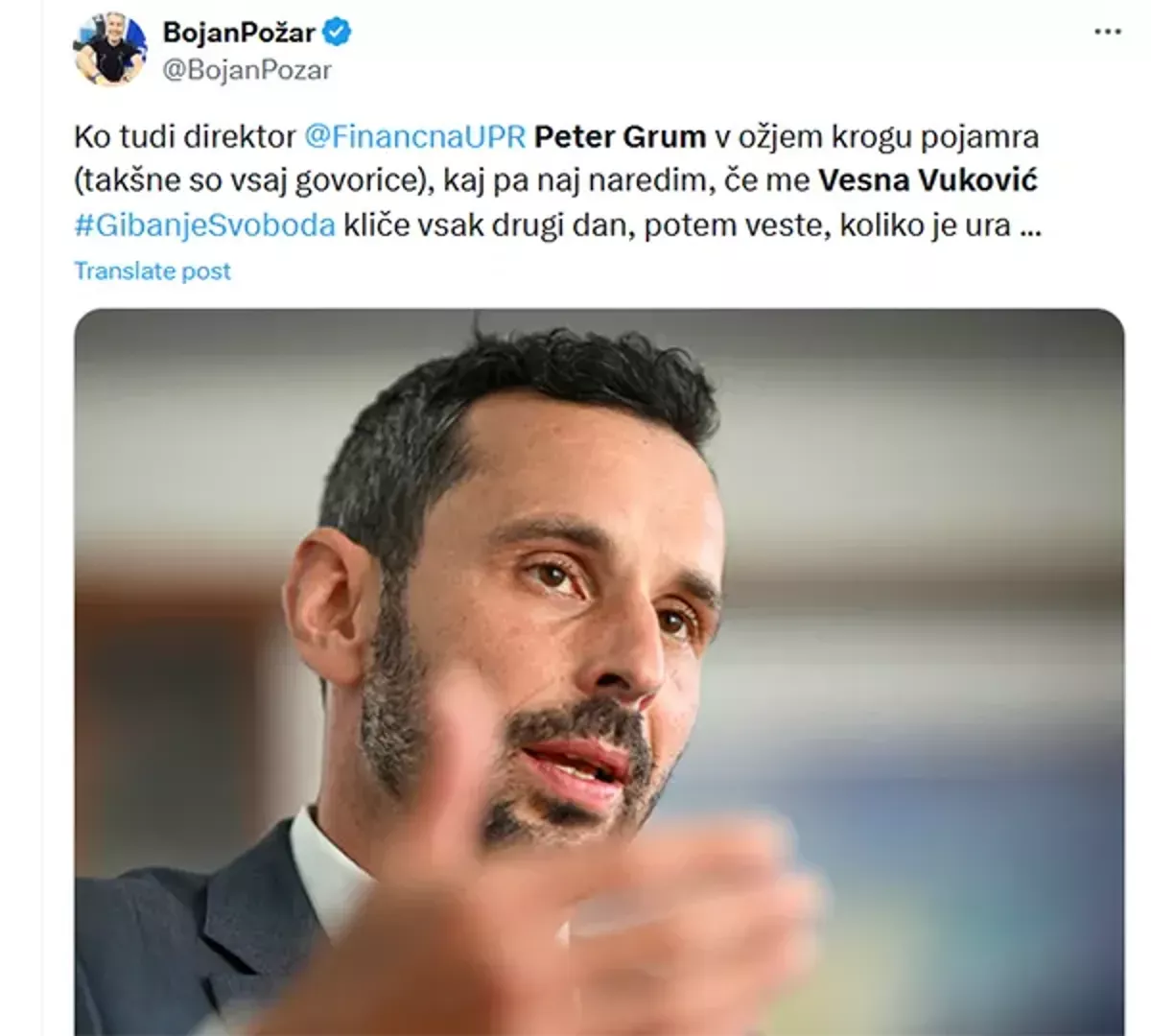The image size is (1151, 1036).
Task: Click the bold name Peter Grum in the post
Action: tap(620, 137)
